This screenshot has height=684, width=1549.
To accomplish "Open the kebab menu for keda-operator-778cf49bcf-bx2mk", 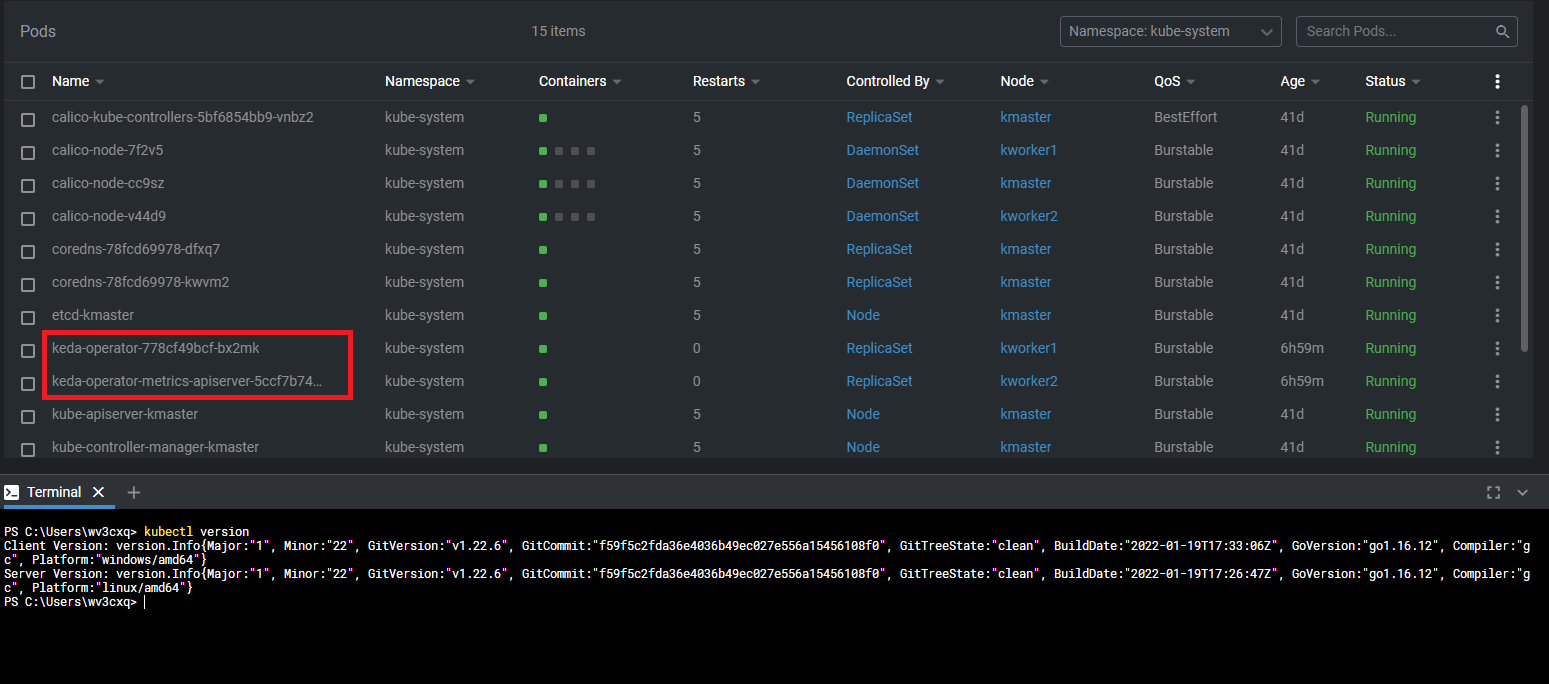I will tap(1497, 348).
